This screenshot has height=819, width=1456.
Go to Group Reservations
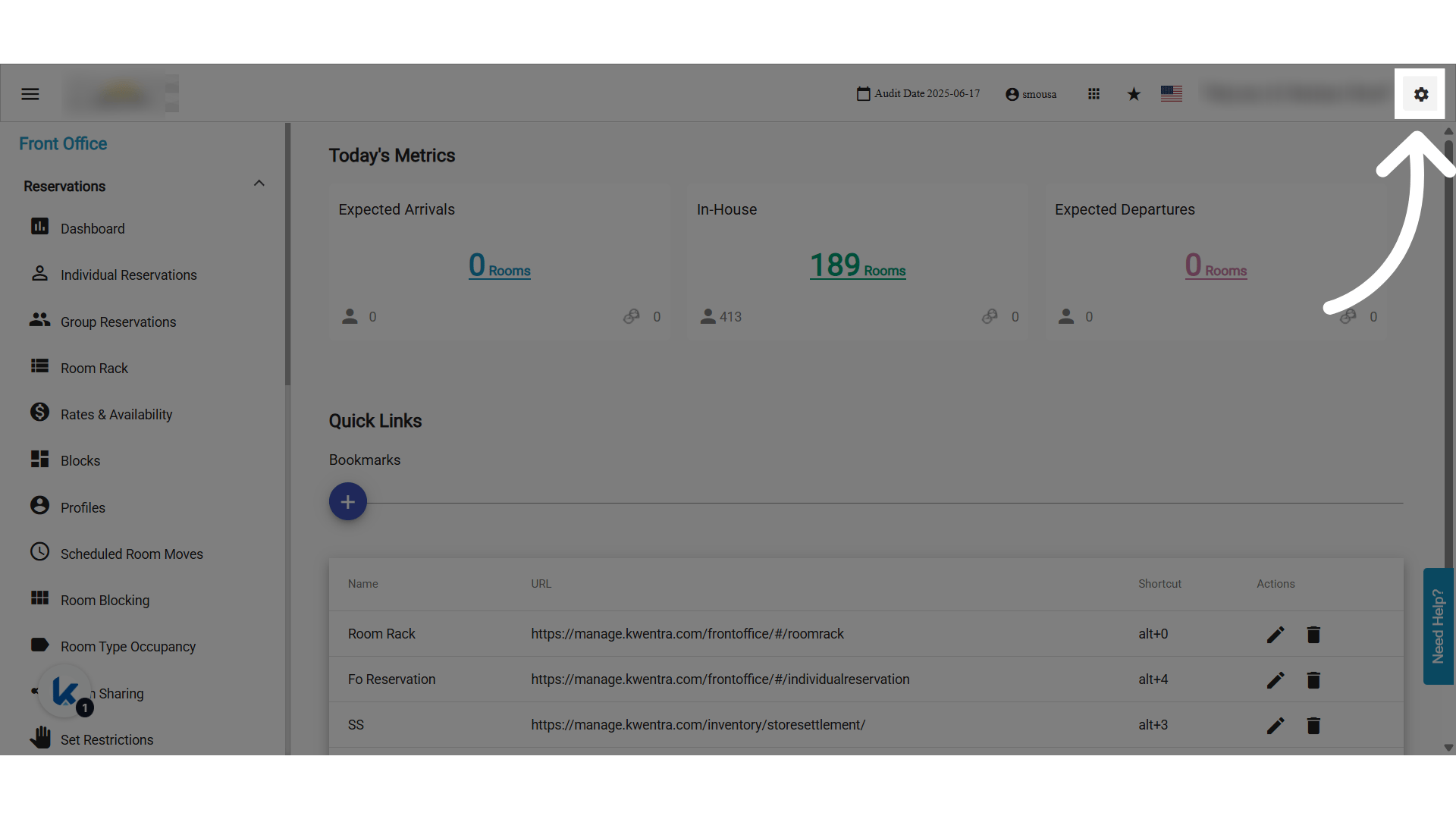coord(118,322)
